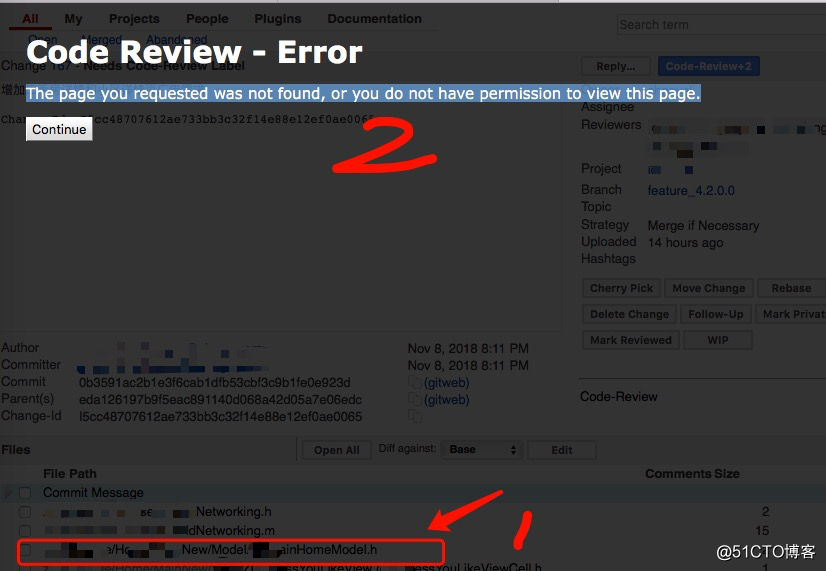Image resolution: width=826 pixels, height=571 pixels.
Task: Toggle the Commit Message reviewed checkbox
Action: 25,493
